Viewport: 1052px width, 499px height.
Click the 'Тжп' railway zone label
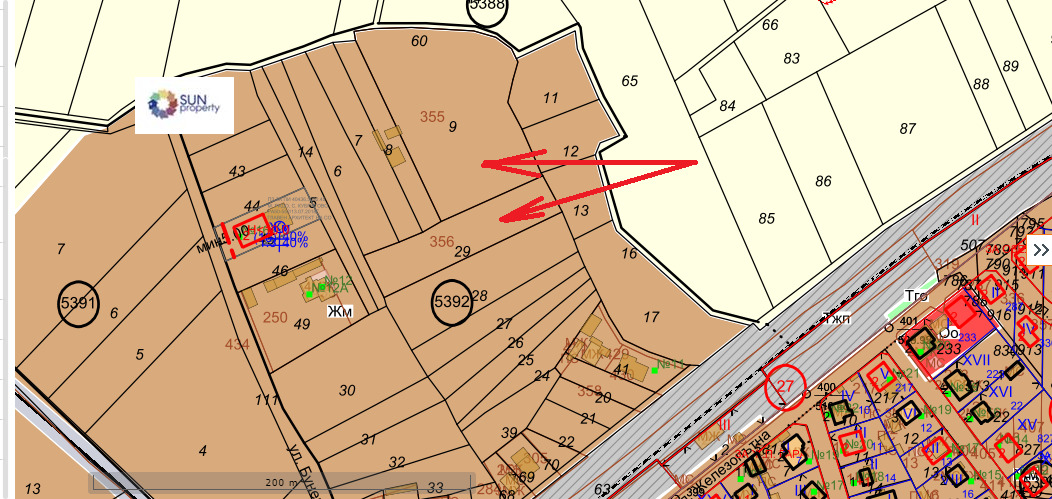836,318
